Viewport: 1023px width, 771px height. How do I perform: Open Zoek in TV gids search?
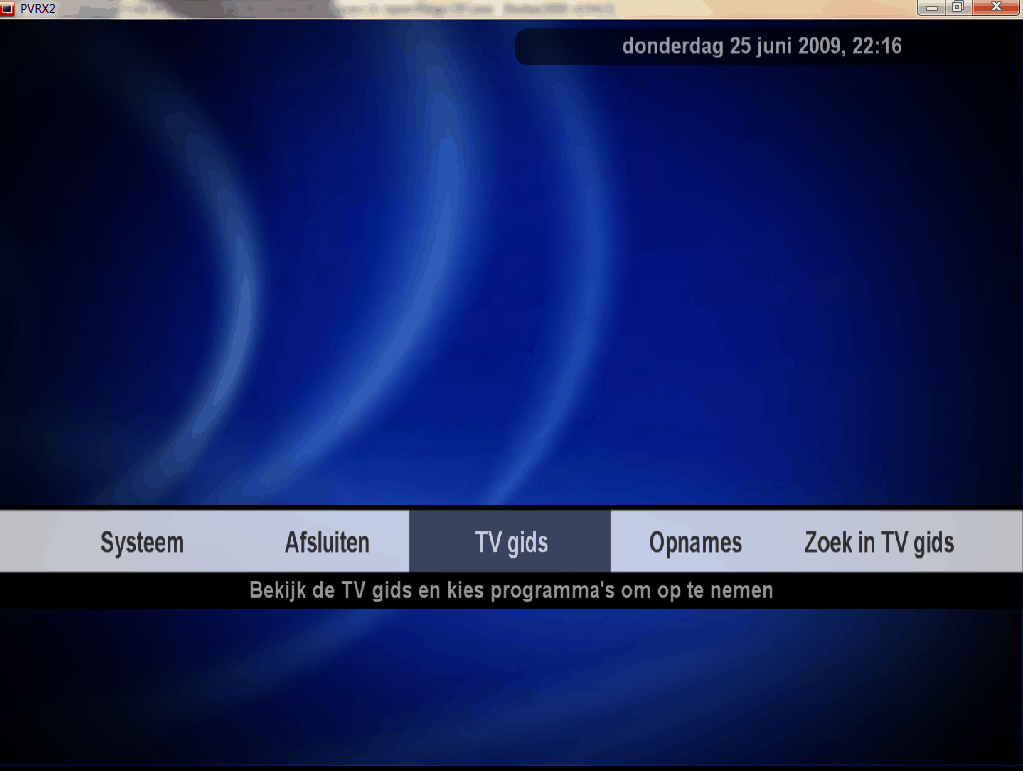879,543
